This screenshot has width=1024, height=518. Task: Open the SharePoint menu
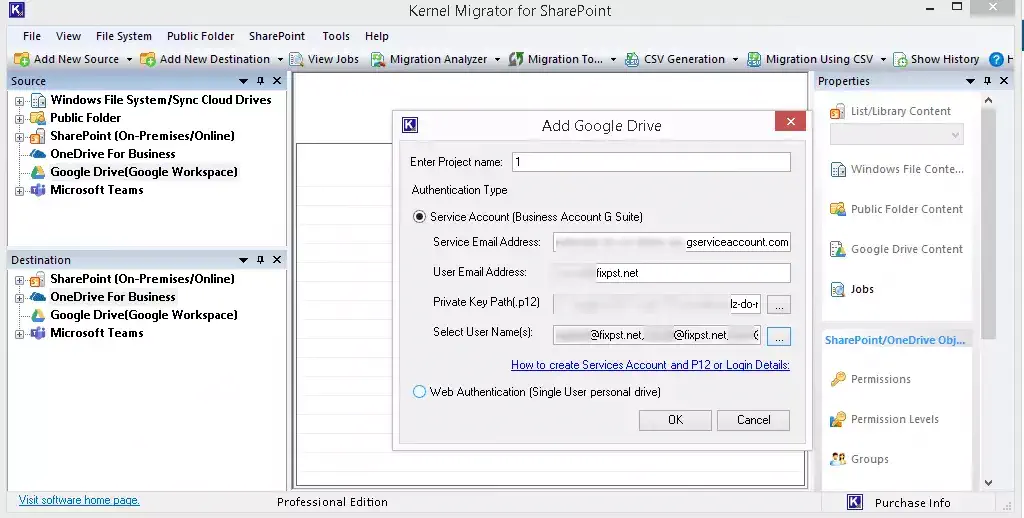[277, 37]
